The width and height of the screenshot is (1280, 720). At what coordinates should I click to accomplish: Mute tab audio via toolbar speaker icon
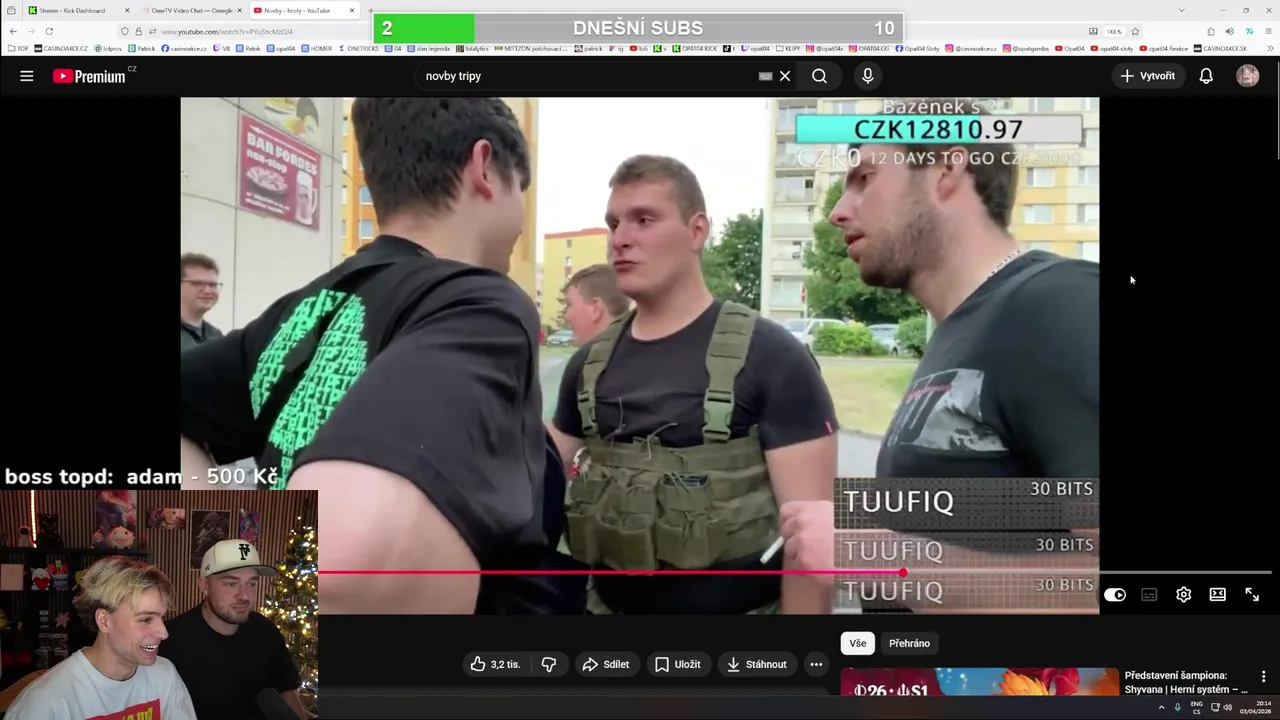pyautogui.click(x=1229, y=31)
